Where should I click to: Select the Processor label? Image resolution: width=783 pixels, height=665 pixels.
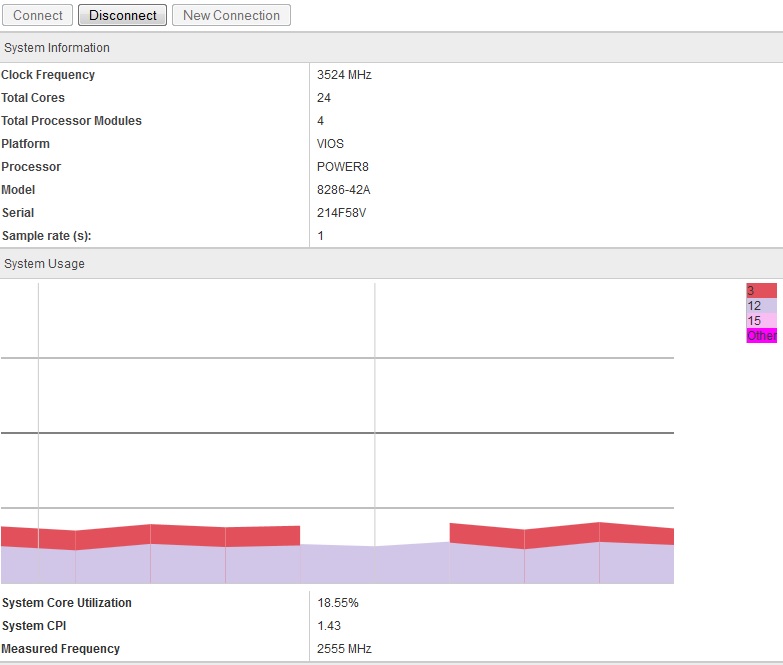(31, 167)
